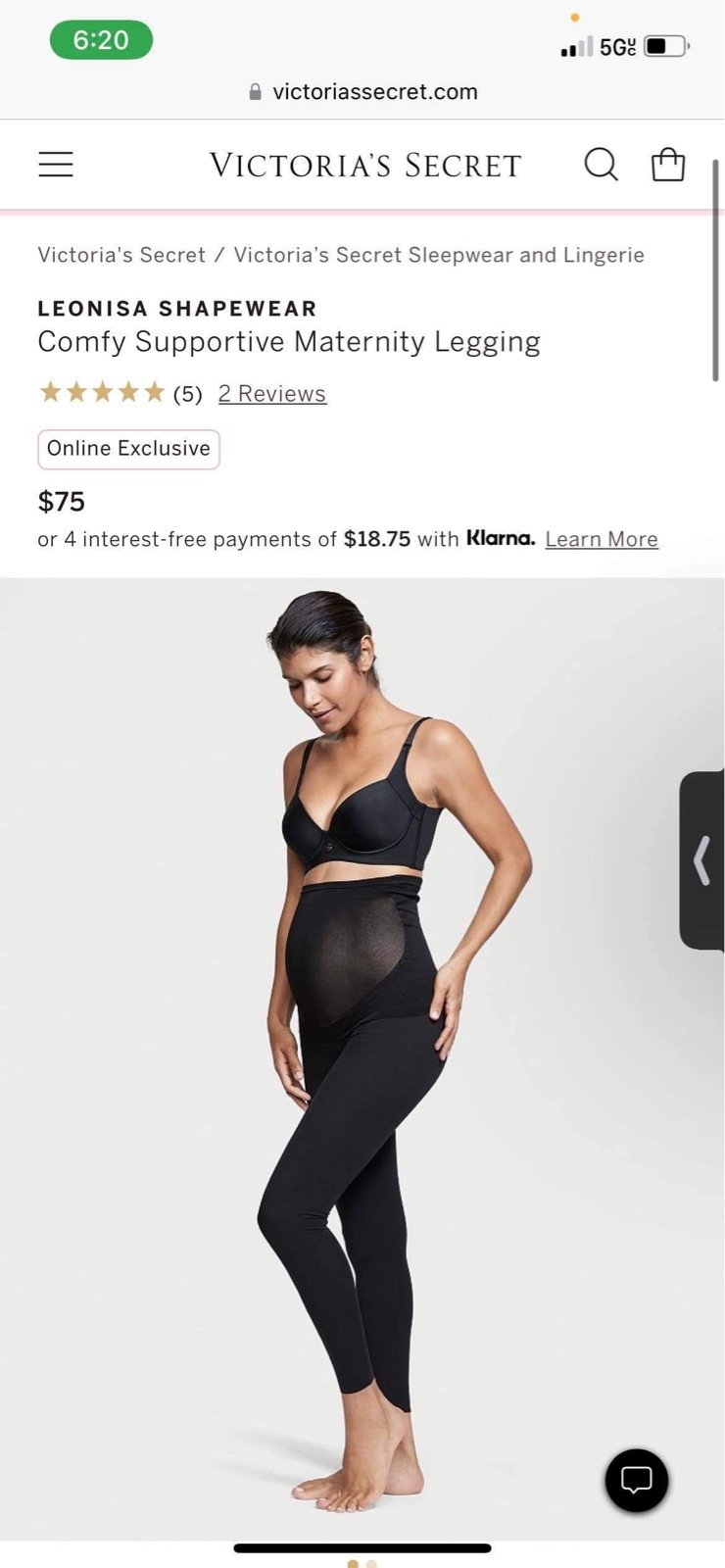Open the live chat bubble
The image size is (725, 1568).
click(x=637, y=1480)
